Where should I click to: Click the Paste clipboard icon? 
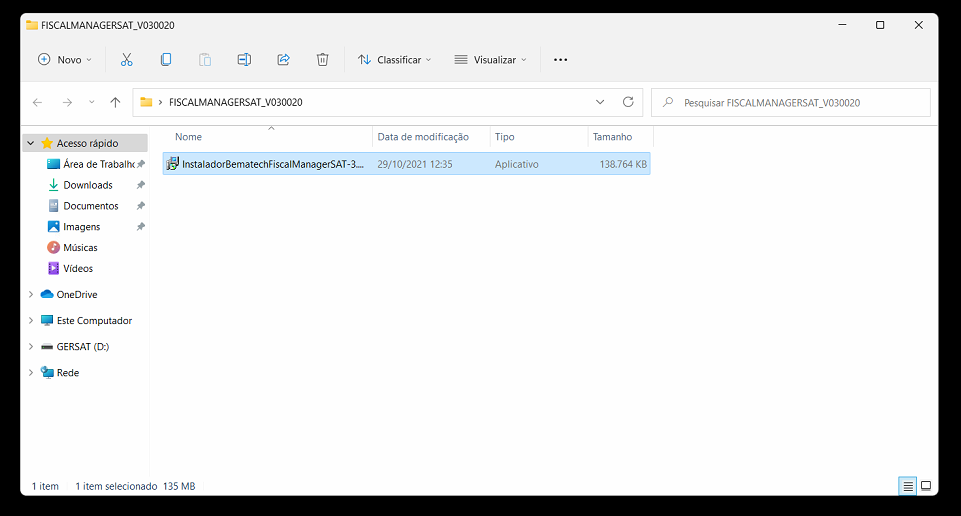(x=205, y=59)
